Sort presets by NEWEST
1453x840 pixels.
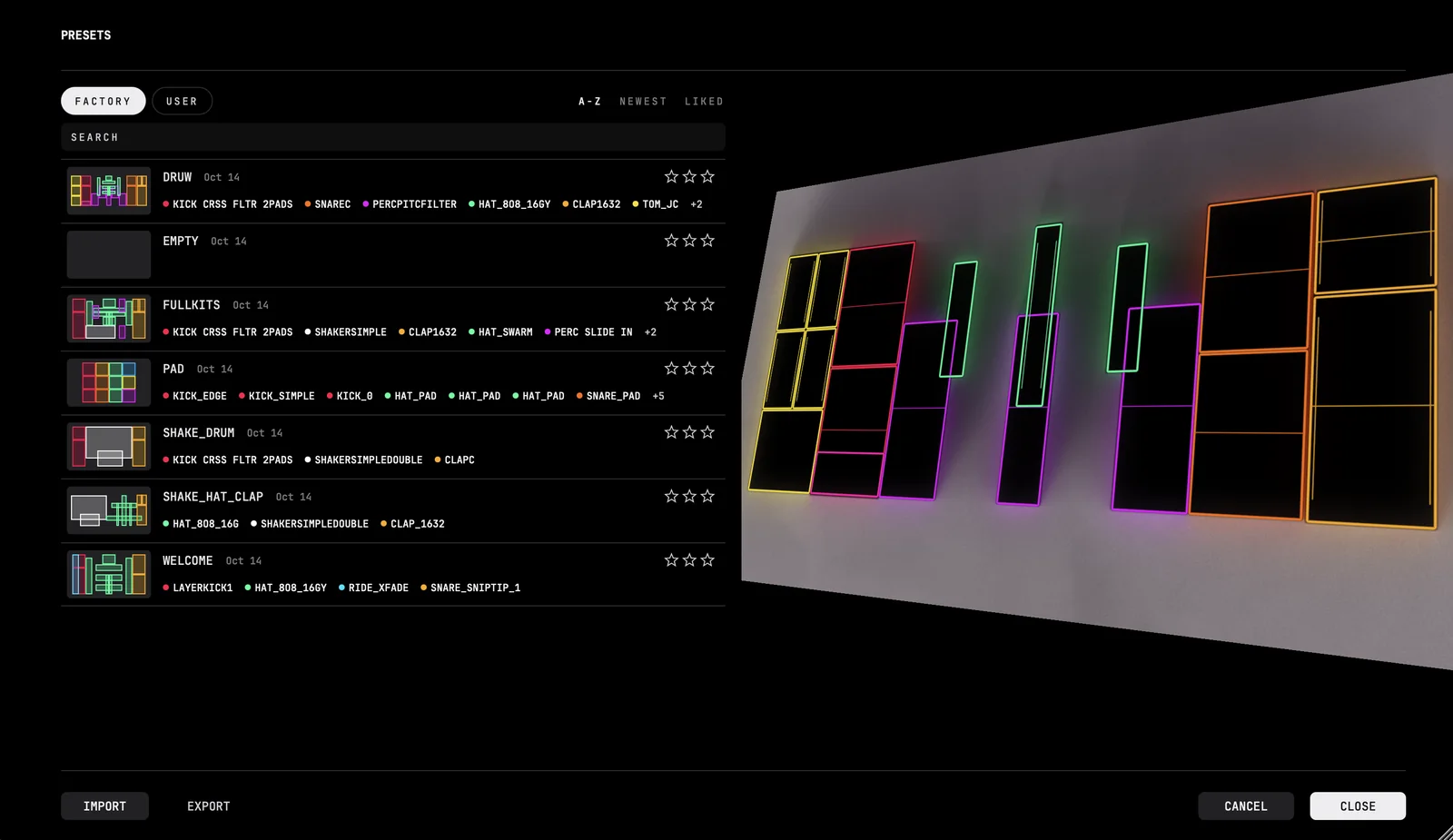643,102
